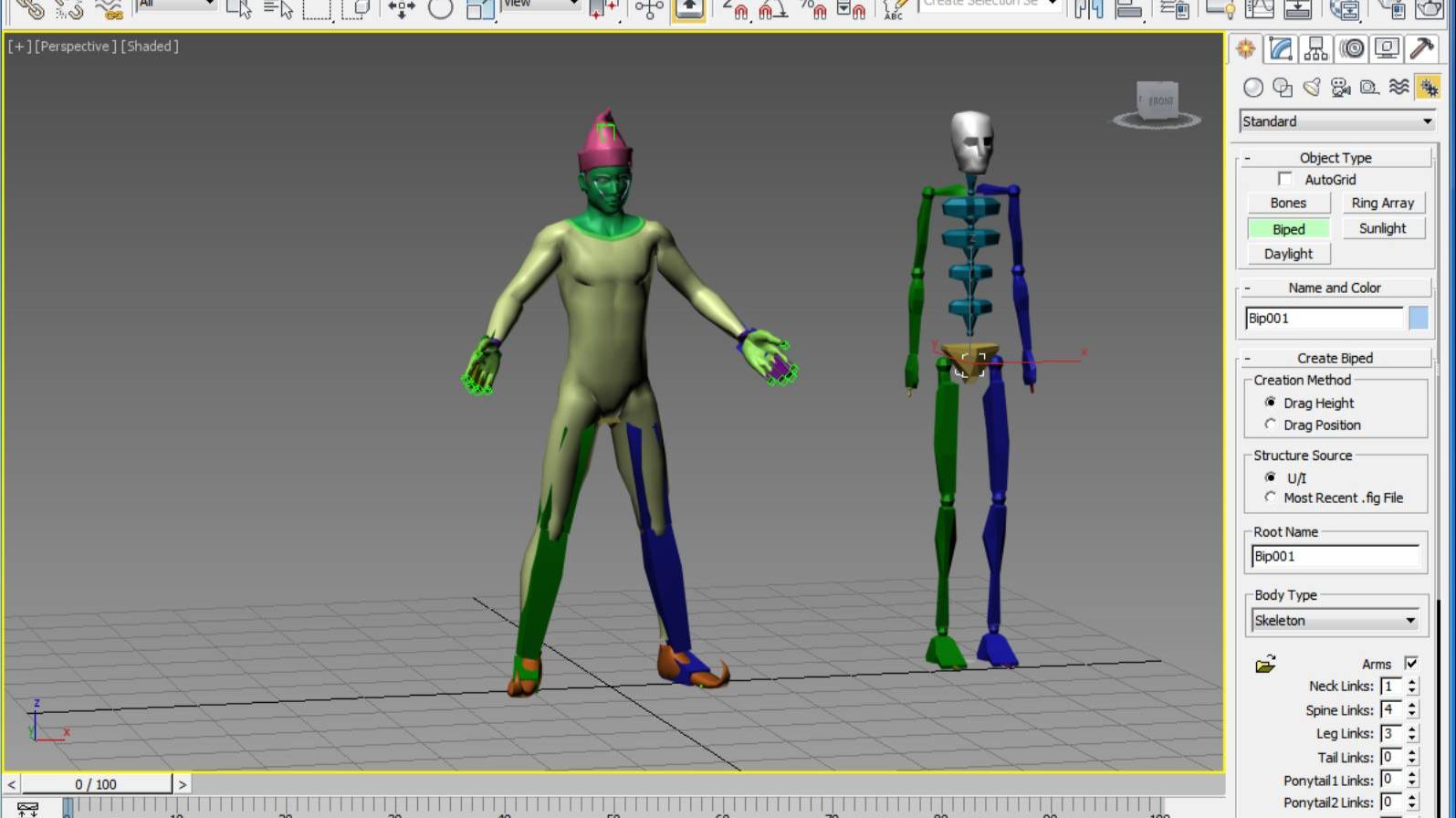Open the Hierarchy panel tab
1456x818 pixels.
pos(1316,49)
